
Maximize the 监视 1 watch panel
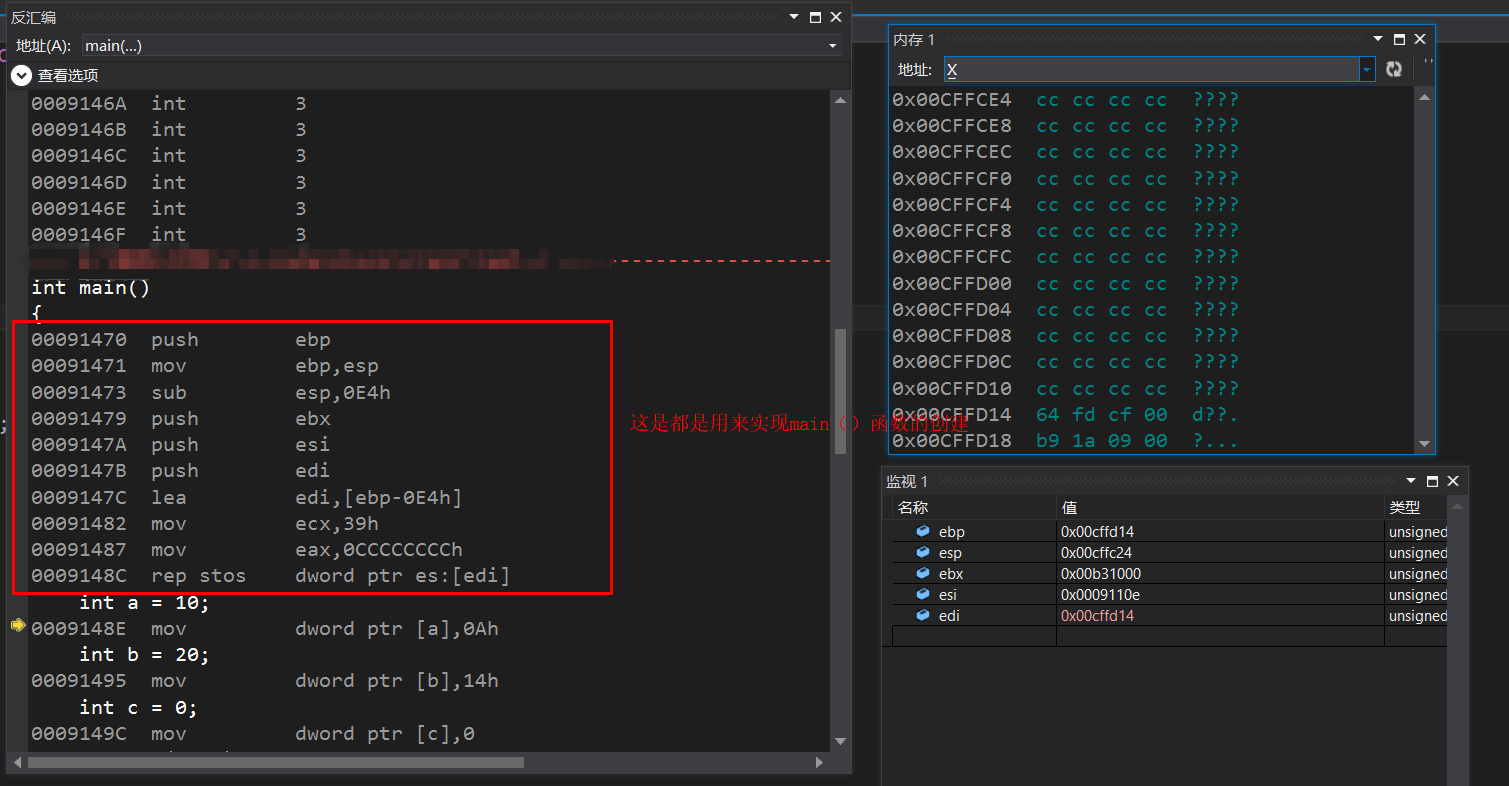click(x=1432, y=481)
